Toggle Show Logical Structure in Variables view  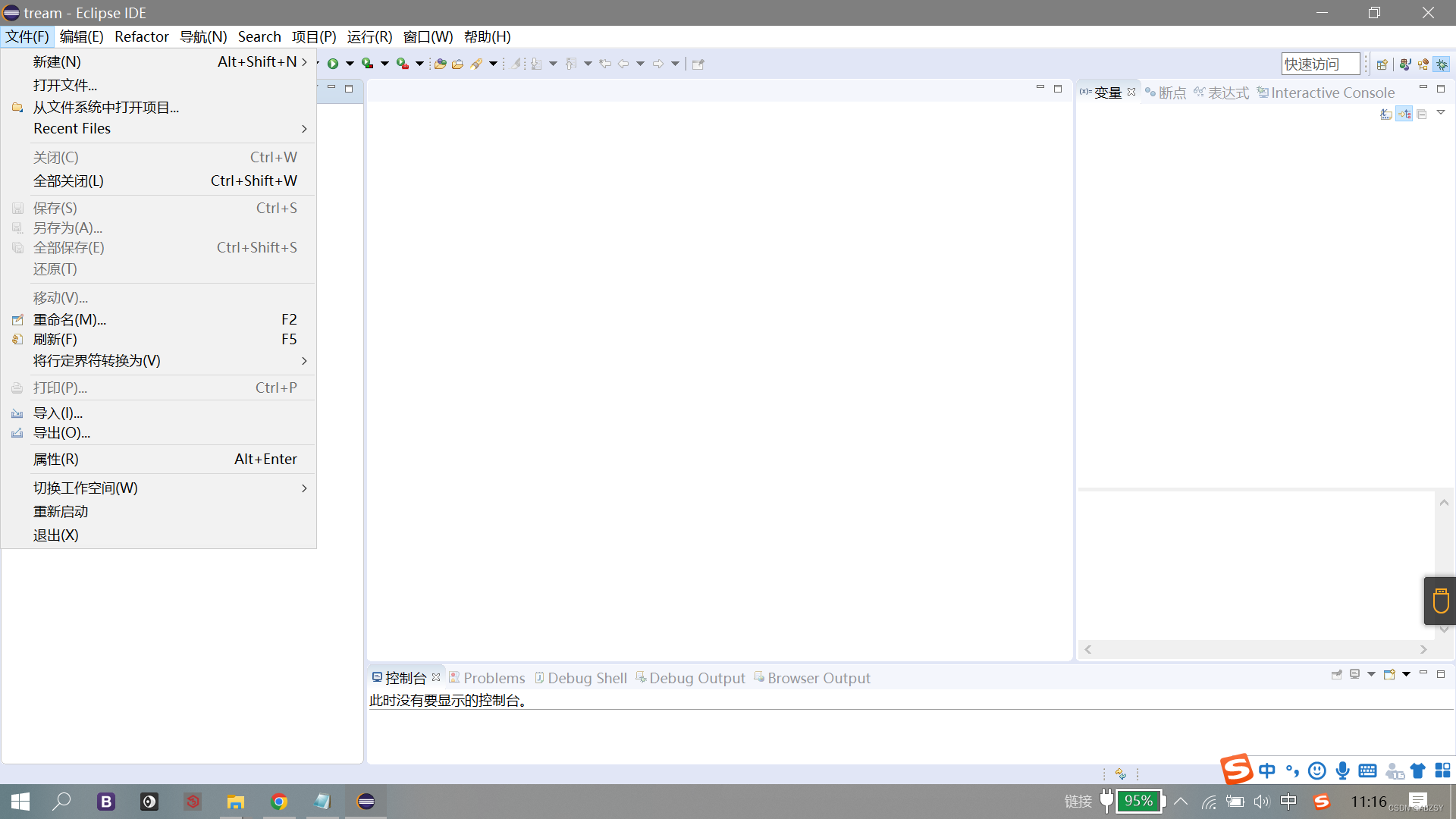(1404, 114)
